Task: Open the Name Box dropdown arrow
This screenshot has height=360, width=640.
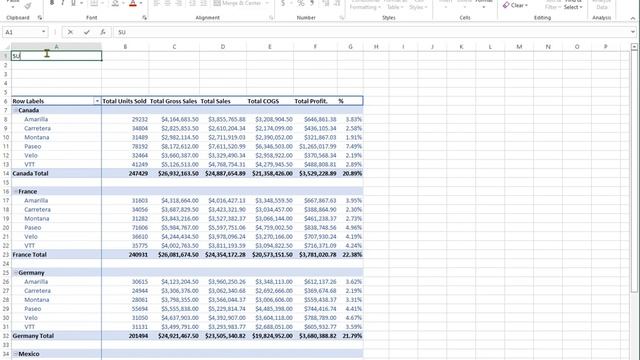Action: 43,32
